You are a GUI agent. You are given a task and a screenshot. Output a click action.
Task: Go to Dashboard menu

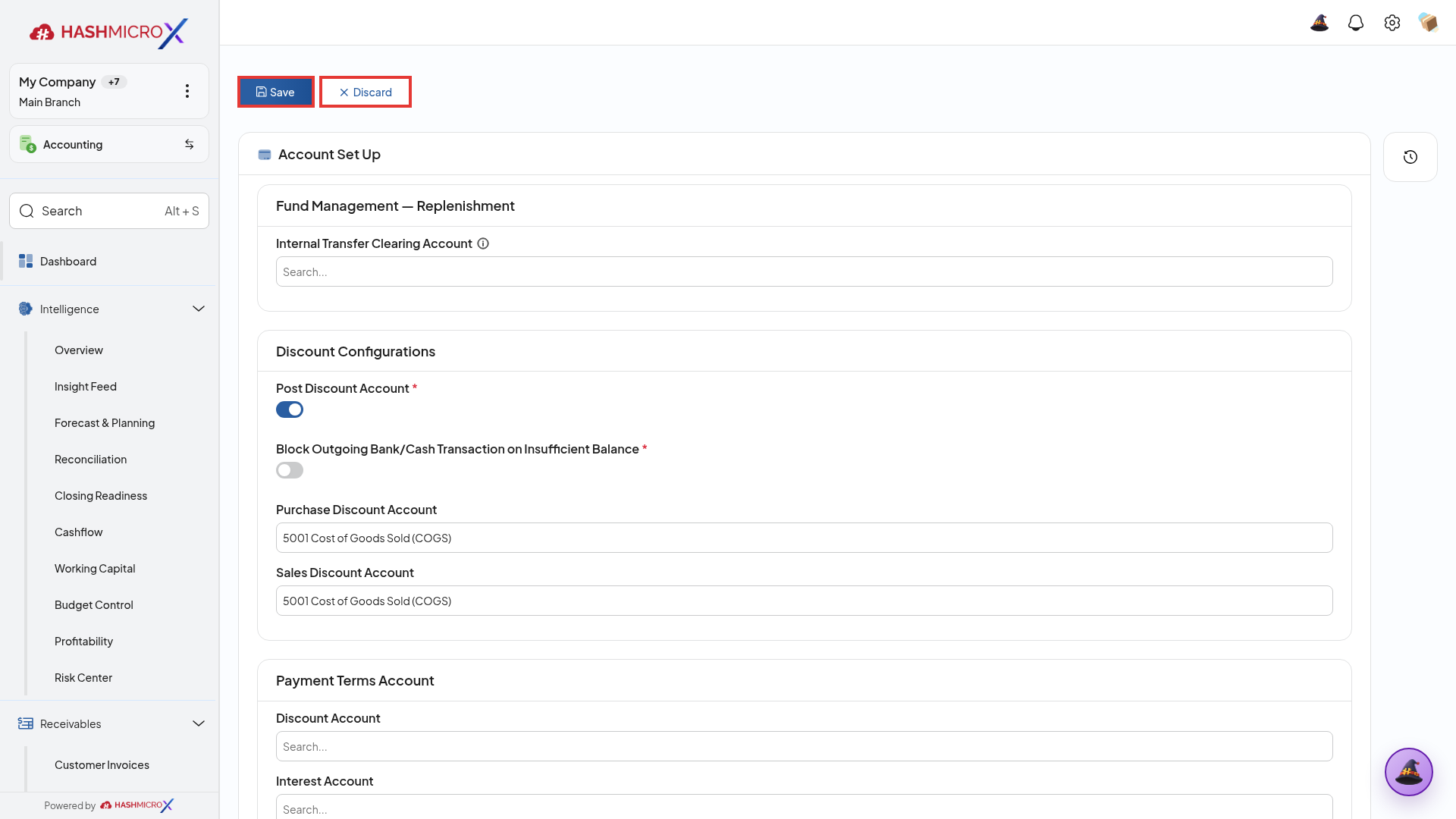[109, 261]
